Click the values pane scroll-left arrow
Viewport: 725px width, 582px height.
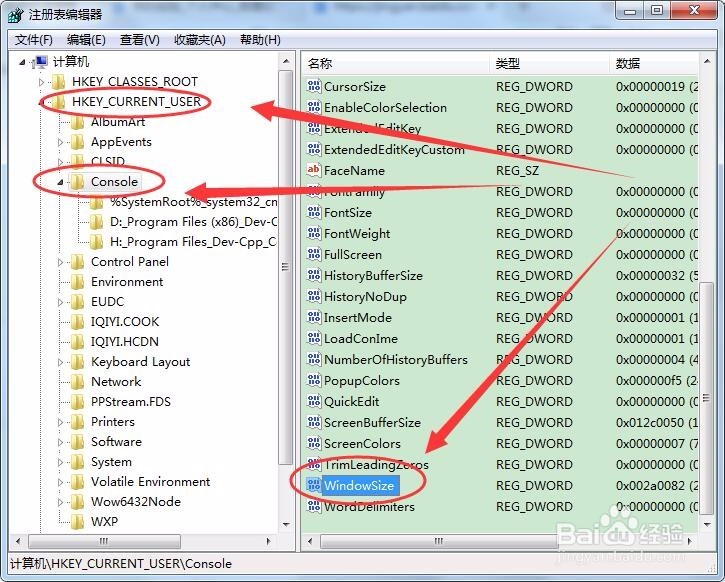click(310, 541)
